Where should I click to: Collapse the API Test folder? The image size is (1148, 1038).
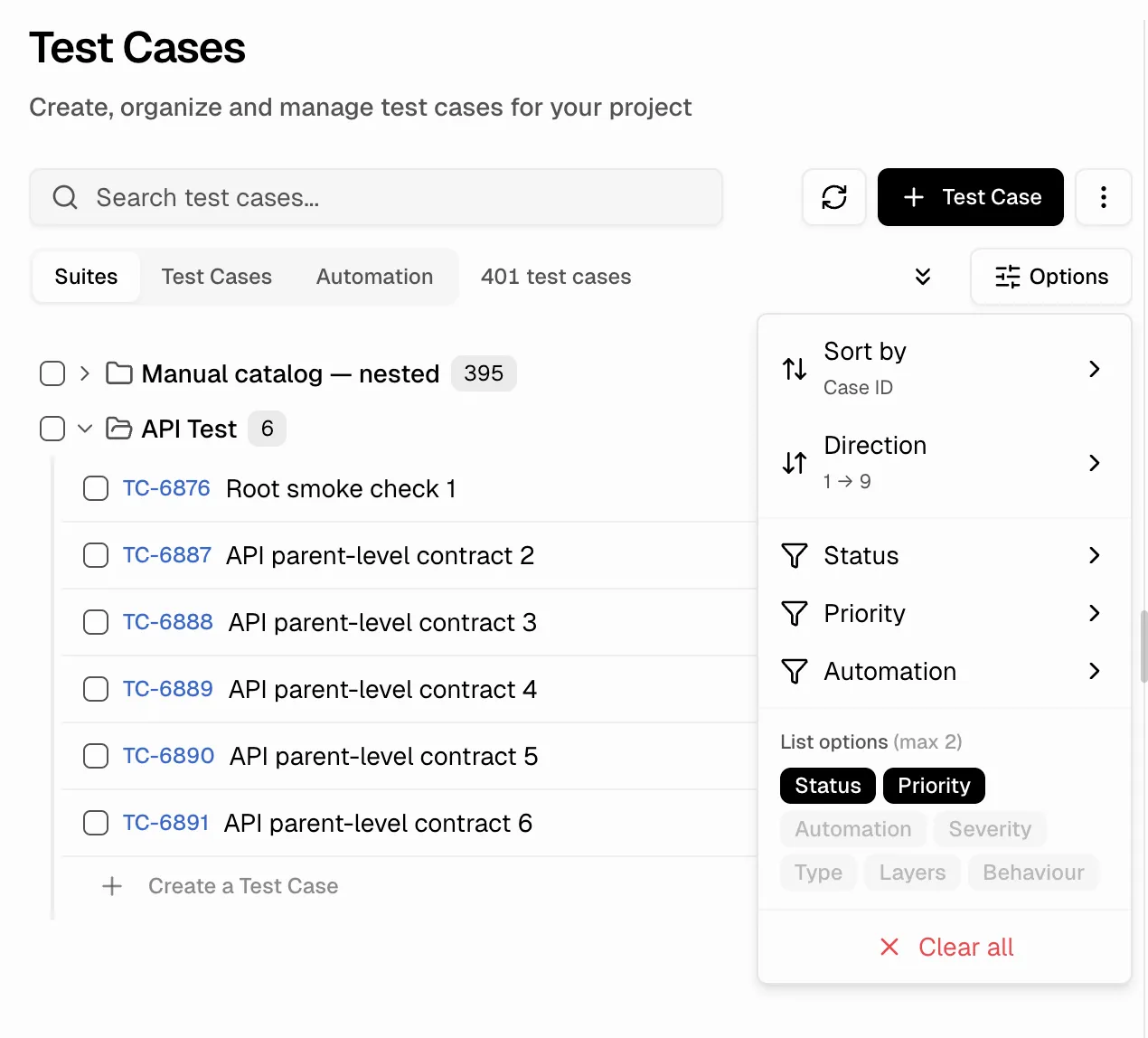pos(84,429)
